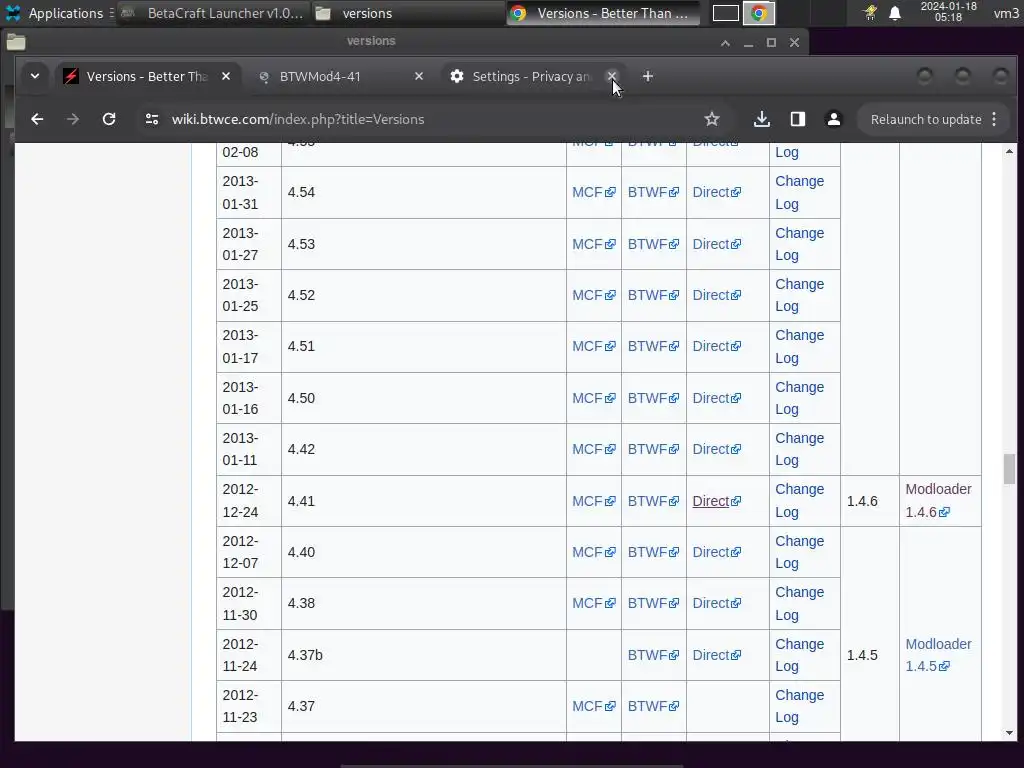Select the Minecraft version cell 1.4.5
Viewport: 1024px width, 768px height.
coord(870,655)
